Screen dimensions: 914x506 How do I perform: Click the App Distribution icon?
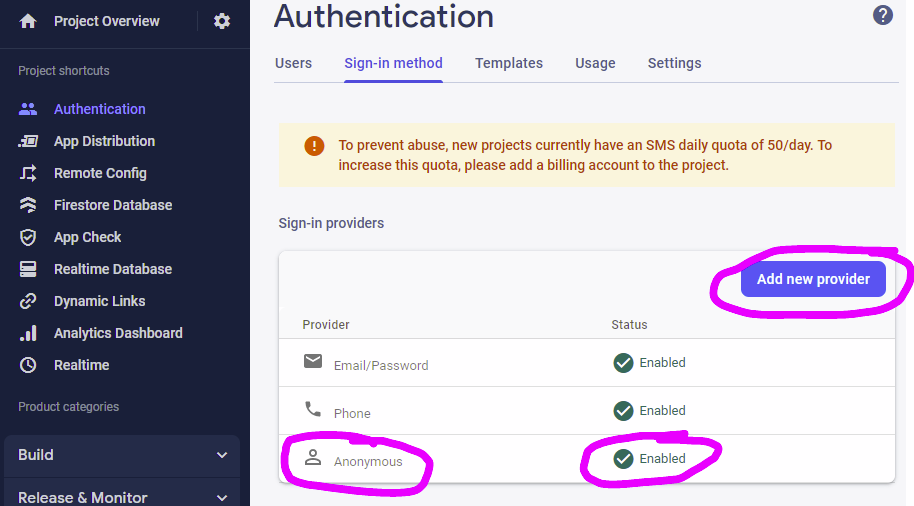27,141
